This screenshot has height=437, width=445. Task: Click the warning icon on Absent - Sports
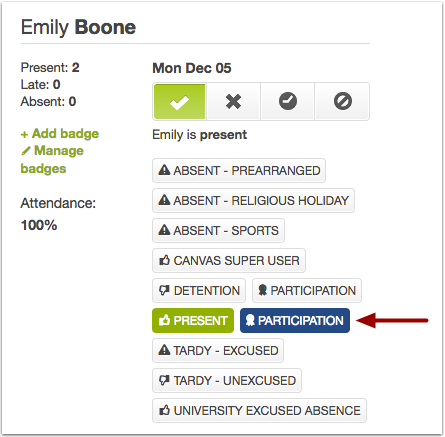point(164,230)
